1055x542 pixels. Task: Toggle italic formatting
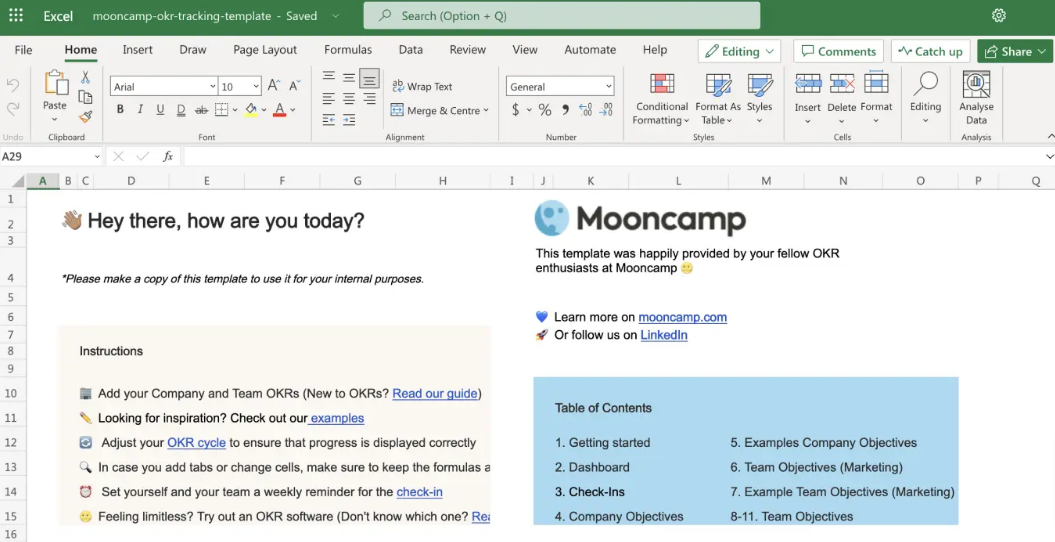coord(140,110)
